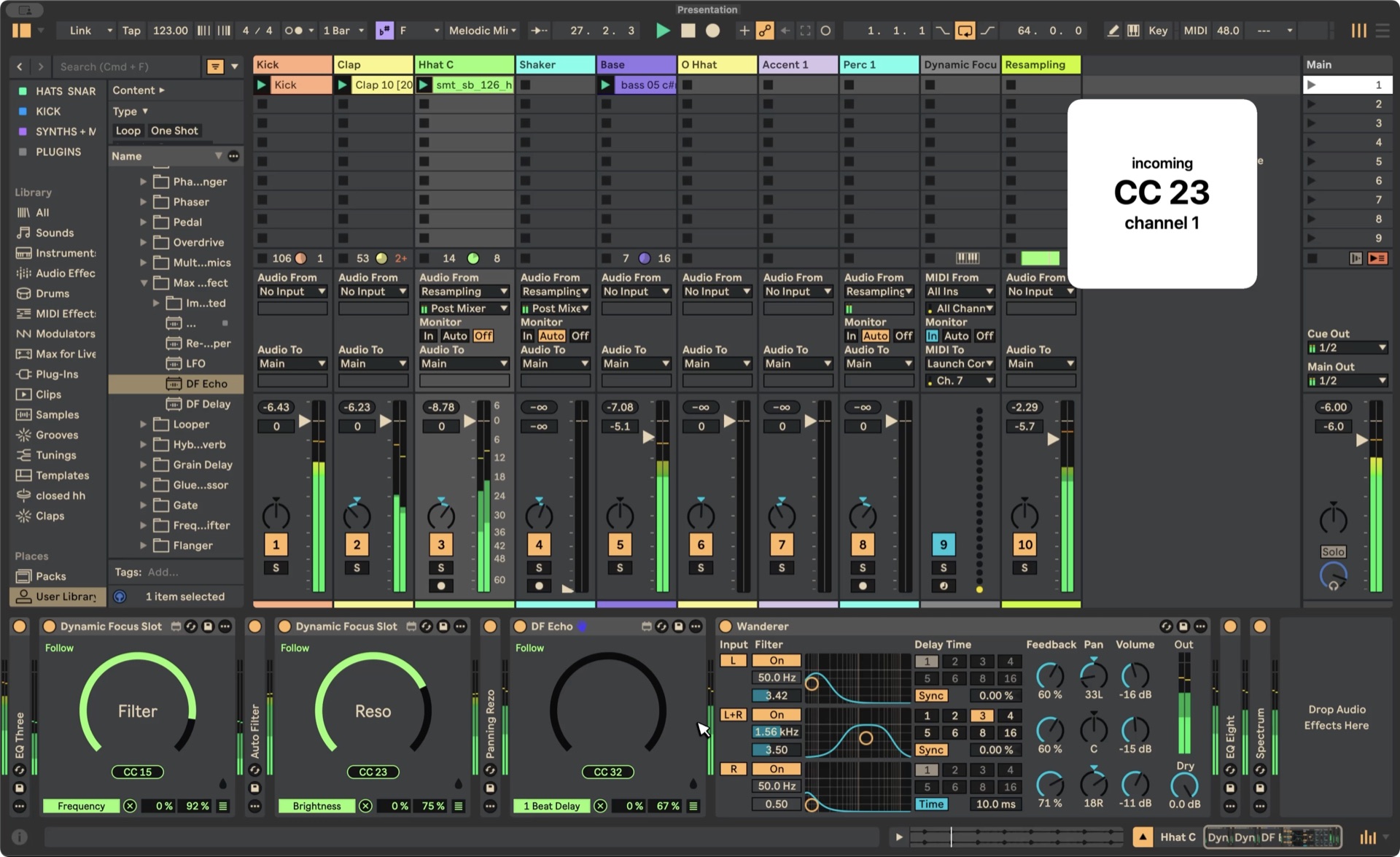Open Max for Live category
Image resolution: width=1400 pixels, height=857 pixels.
click(x=57, y=354)
